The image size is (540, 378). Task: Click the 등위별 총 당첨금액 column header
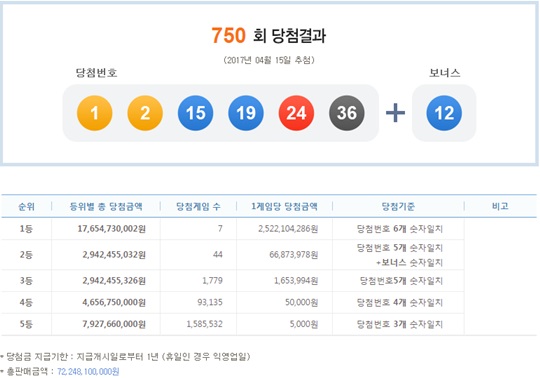[106, 207]
